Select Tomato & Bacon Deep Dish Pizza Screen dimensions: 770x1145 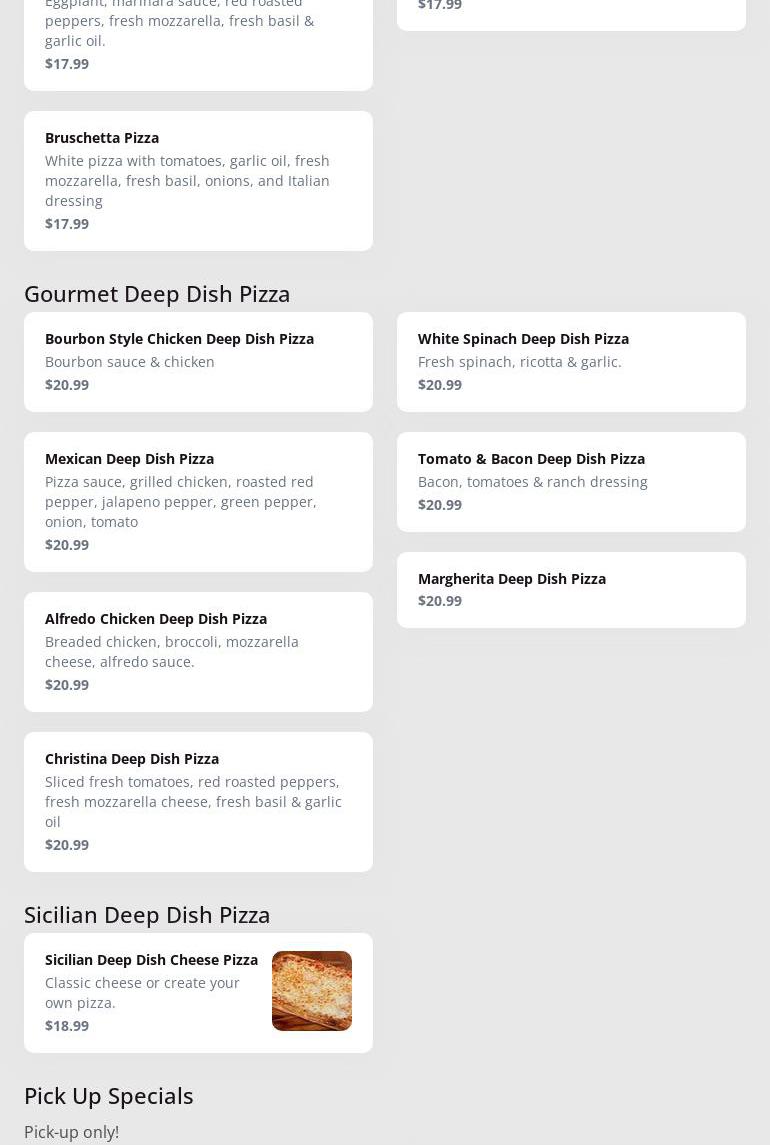click(571, 482)
